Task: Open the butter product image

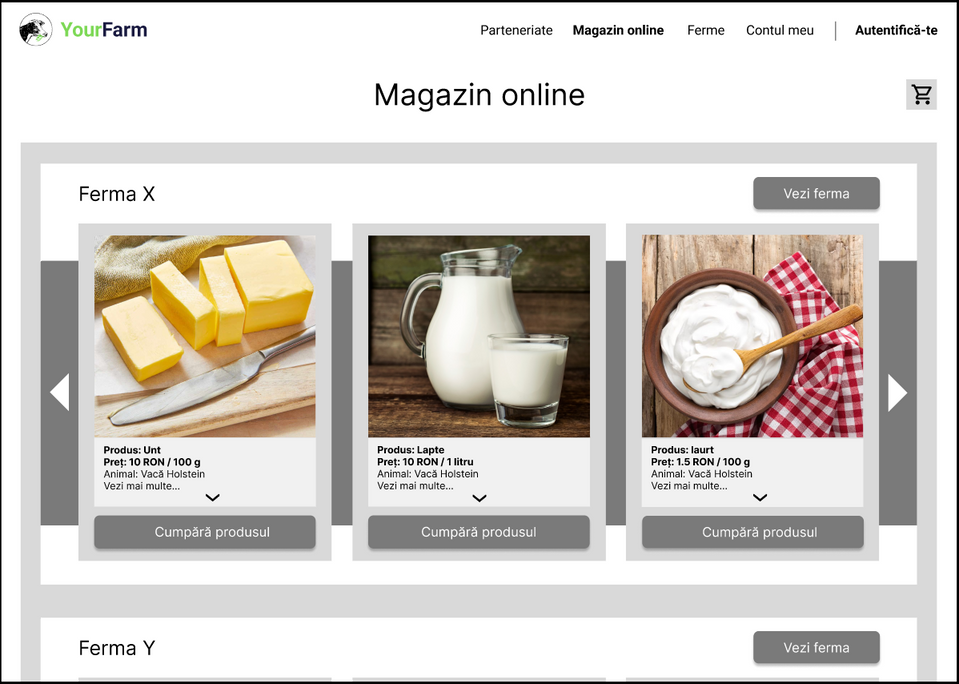Action: (x=205, y=336)
